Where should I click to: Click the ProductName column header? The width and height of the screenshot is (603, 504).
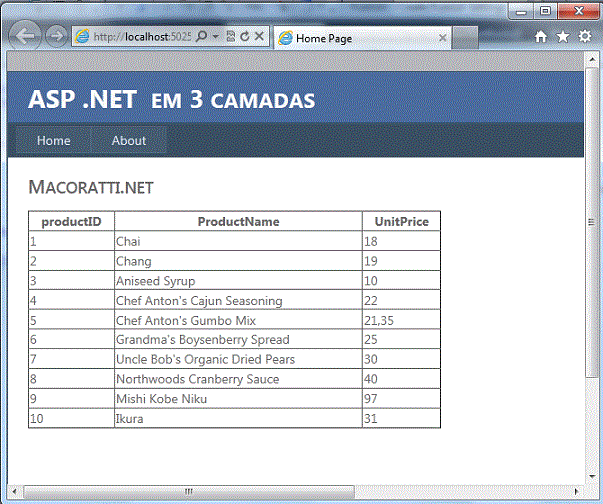point(238,221)
